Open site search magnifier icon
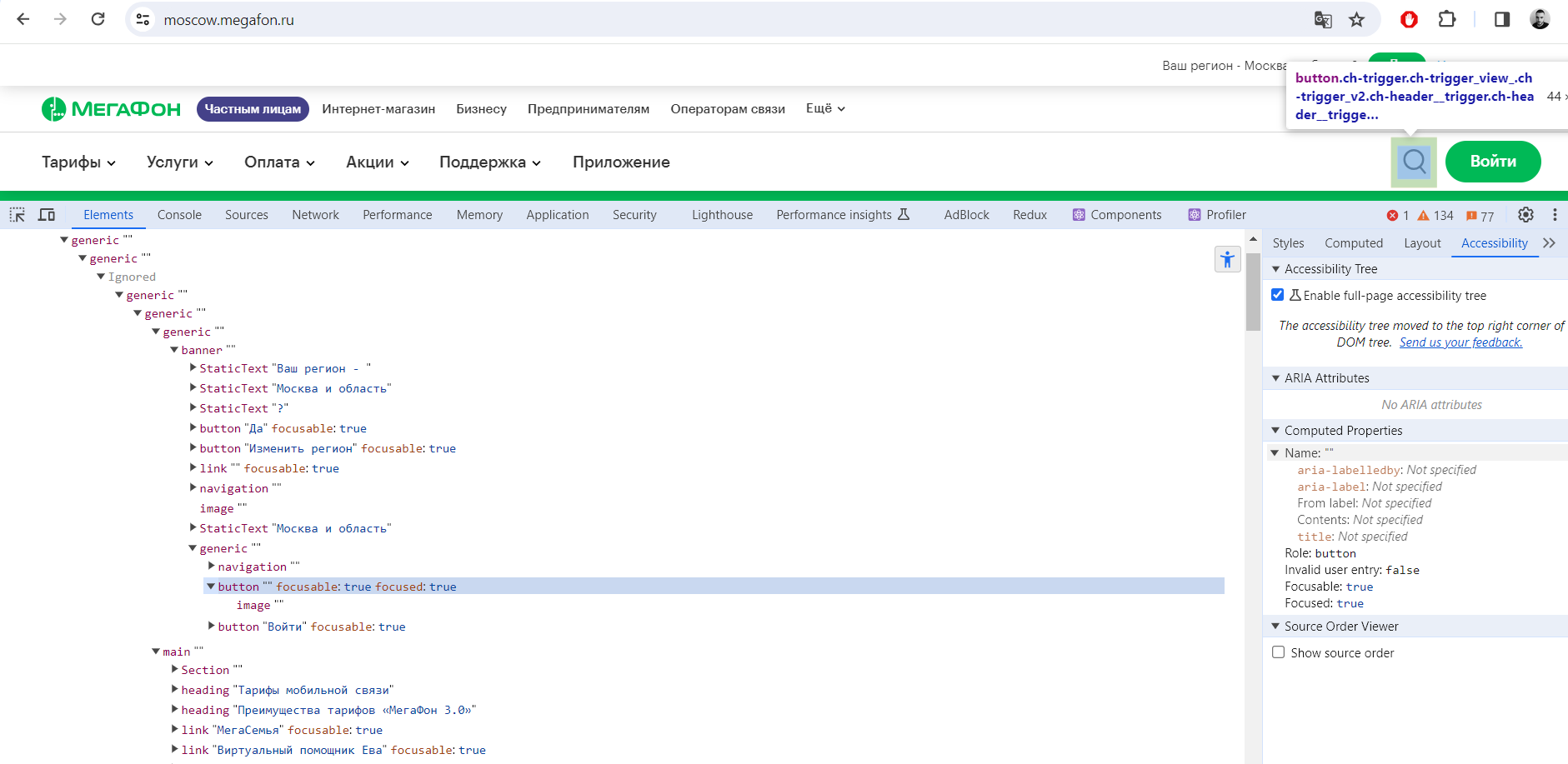This screenshot has height=764, width=1568. [x=1414, y=162]
